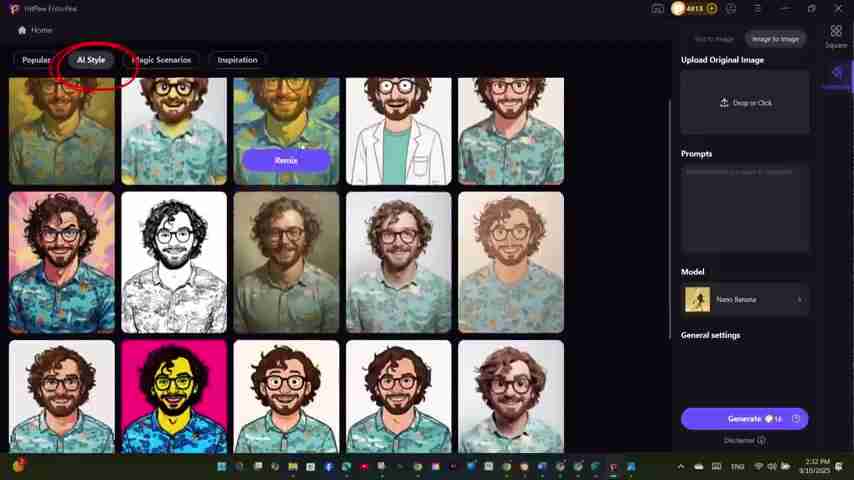
Task: Click the Remix button on the thumbnail
Action: [286, 160]
